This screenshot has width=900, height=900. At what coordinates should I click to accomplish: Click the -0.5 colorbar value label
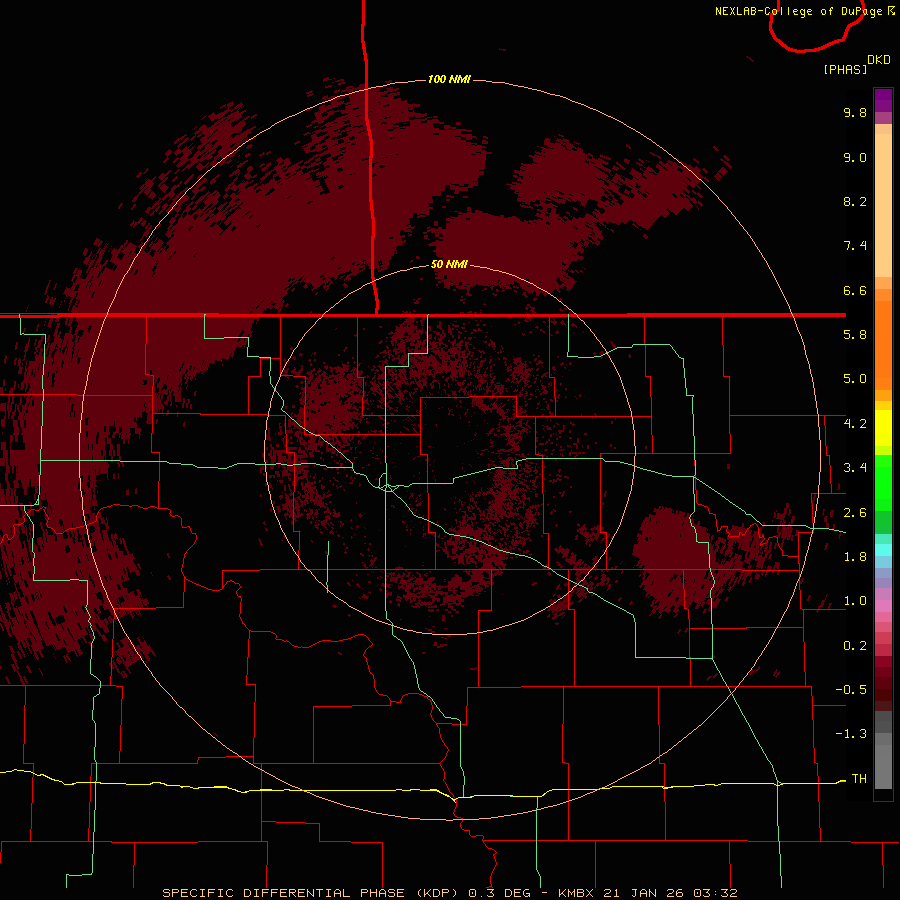pyautogui.click(x=851, y=690)
